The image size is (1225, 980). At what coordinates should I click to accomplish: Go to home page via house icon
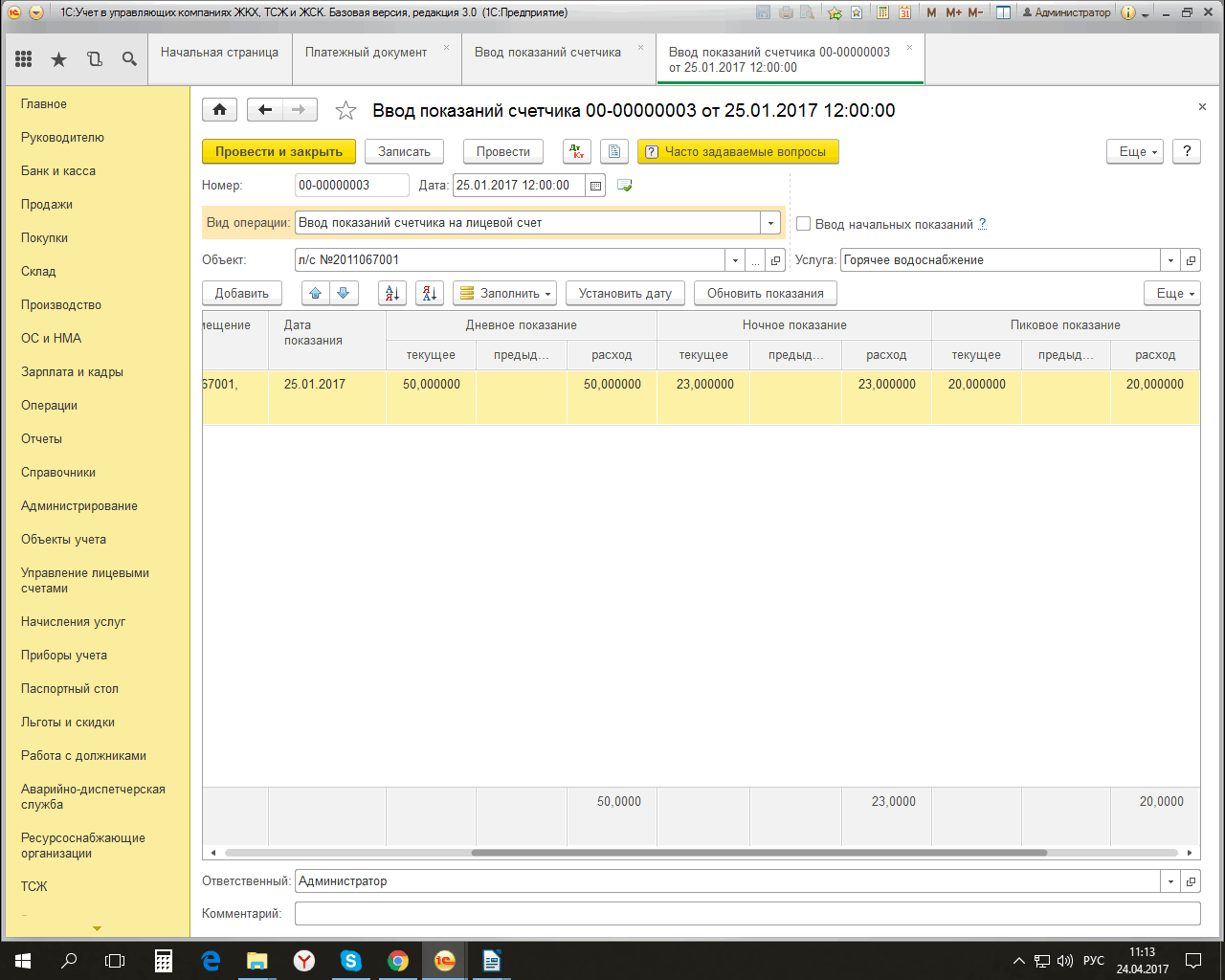tap(219, 110)
